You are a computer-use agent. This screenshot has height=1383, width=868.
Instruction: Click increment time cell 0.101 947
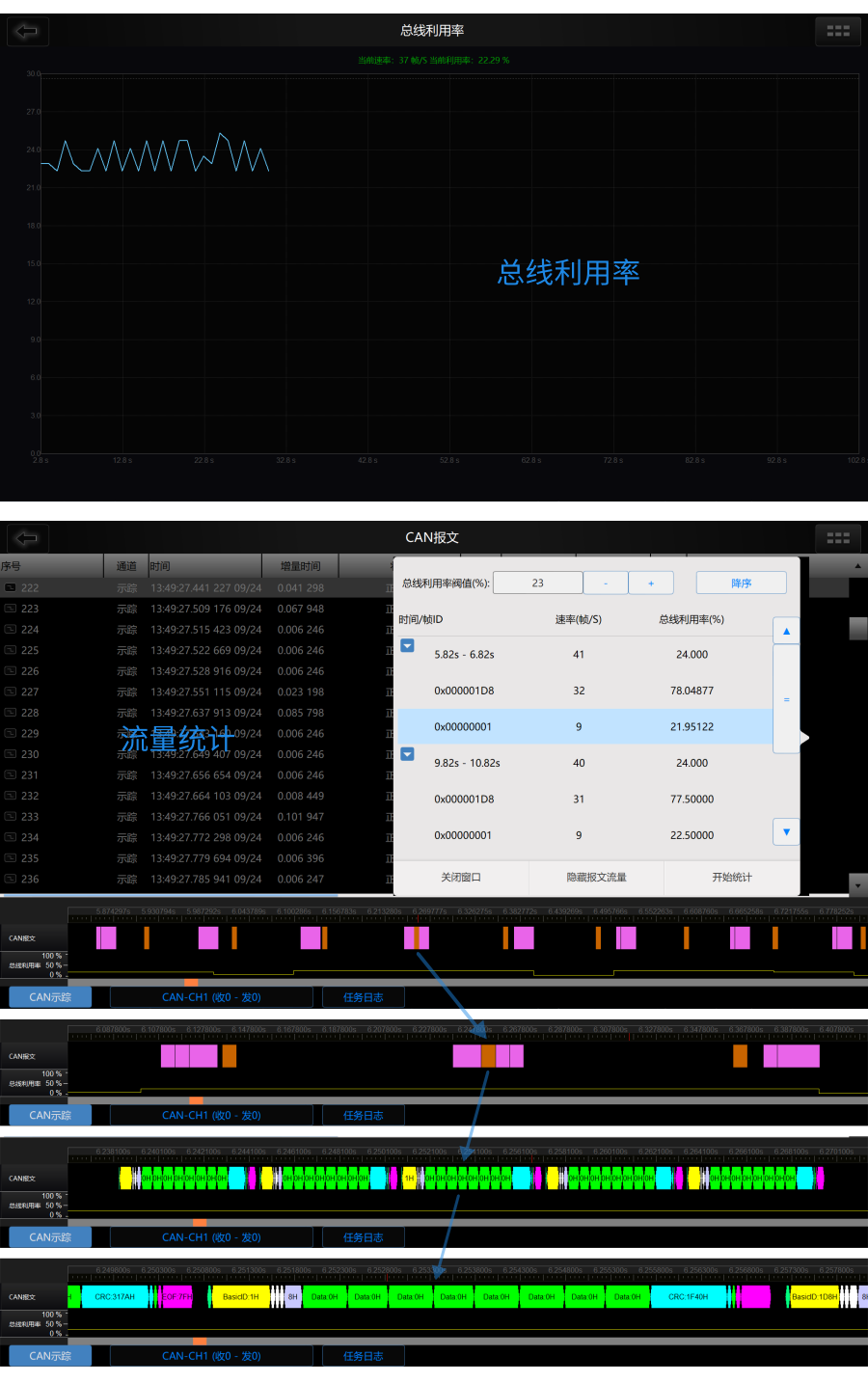tap(300, 817)
